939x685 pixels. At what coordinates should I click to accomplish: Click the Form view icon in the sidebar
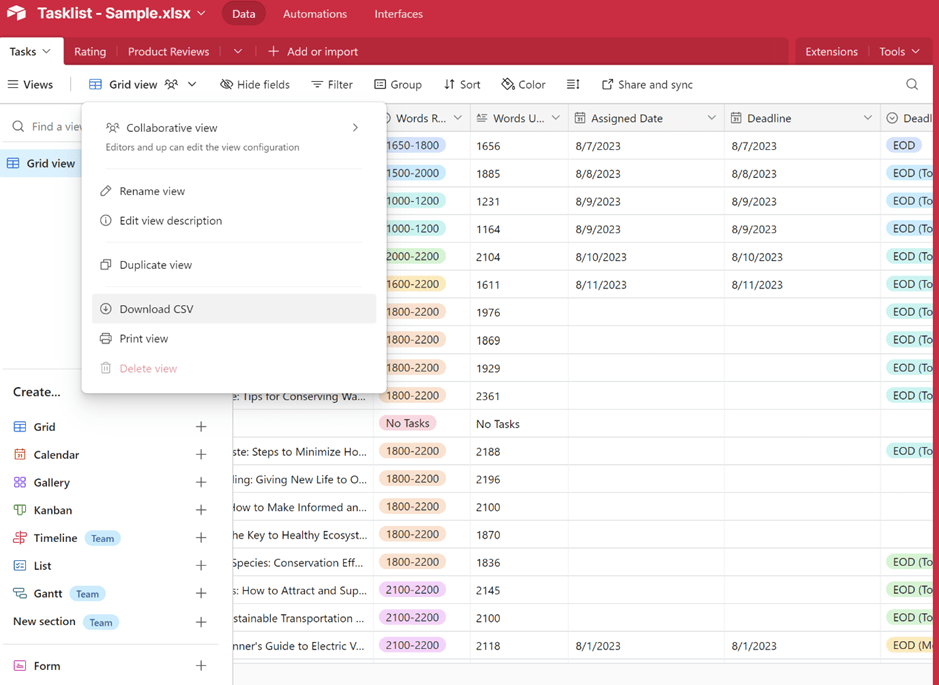(21, 665)
